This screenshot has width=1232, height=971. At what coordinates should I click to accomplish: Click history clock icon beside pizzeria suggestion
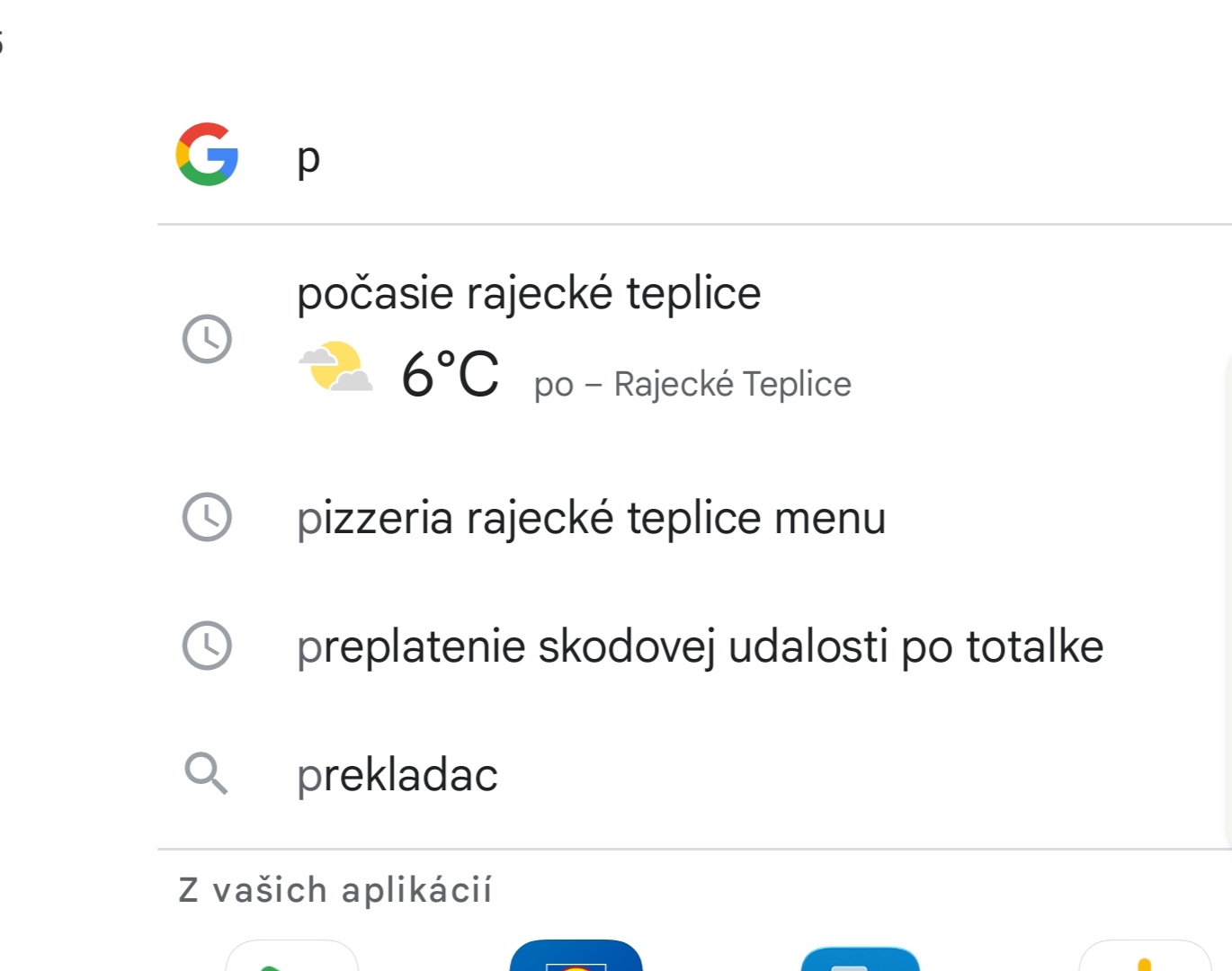pyautogui.click(x=207, y=517)
